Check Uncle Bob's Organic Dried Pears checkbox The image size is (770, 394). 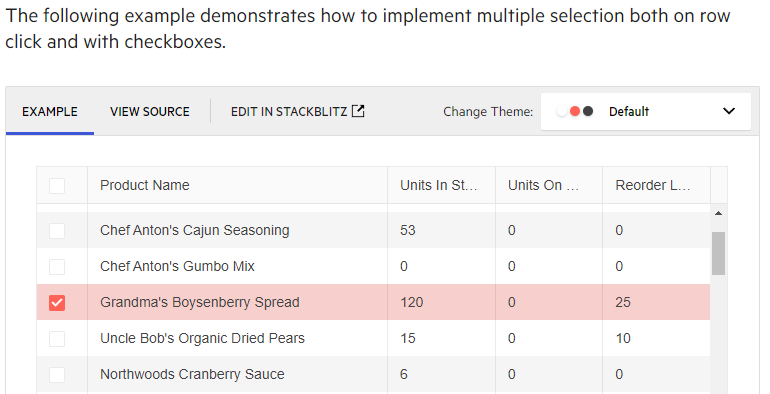click(57, 338)
